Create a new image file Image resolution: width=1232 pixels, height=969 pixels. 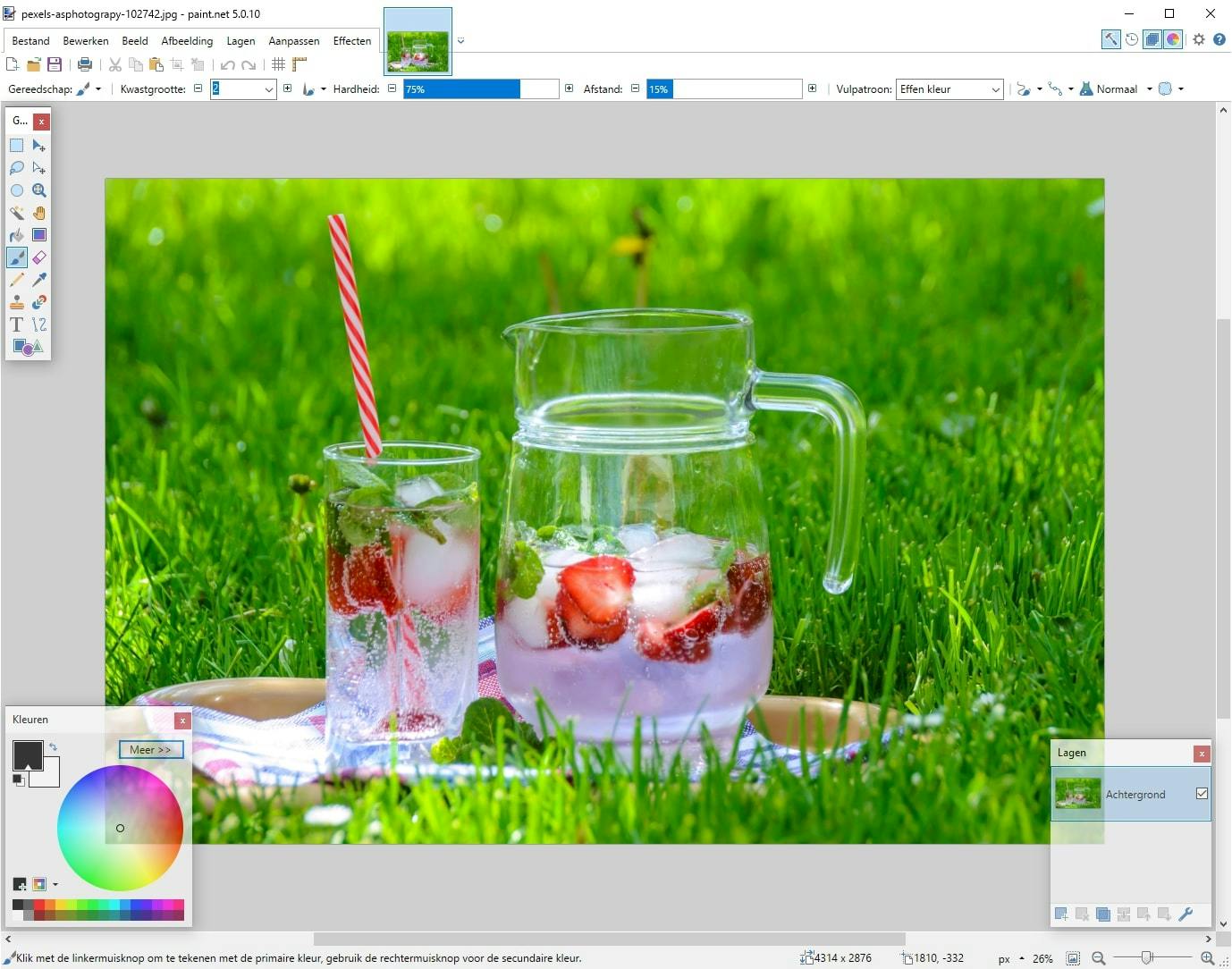tap(13, 64)
